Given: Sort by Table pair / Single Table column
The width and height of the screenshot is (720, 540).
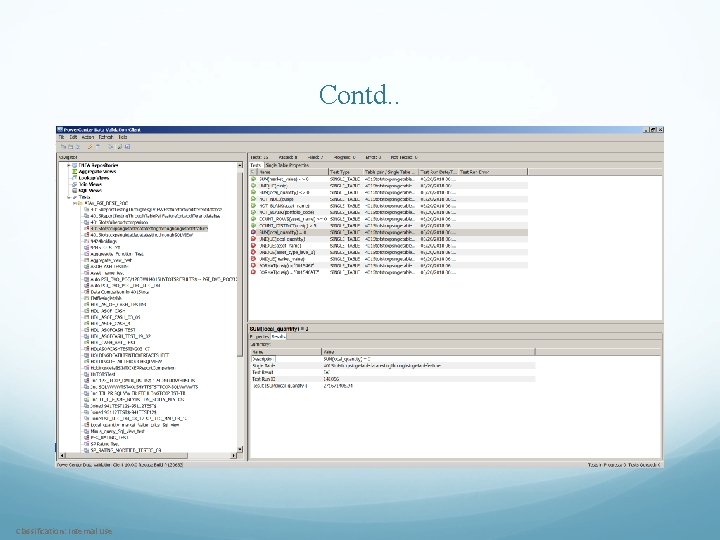Looking at the screenshot, I should (391, 172).
